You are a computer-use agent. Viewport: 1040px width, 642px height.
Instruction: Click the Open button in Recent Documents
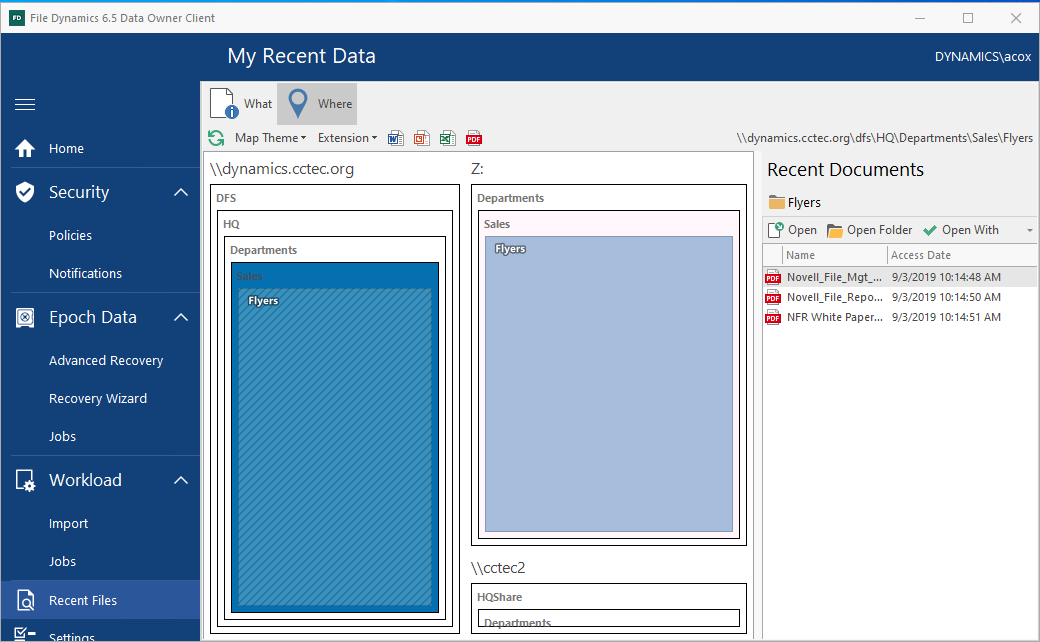(792, 230)
